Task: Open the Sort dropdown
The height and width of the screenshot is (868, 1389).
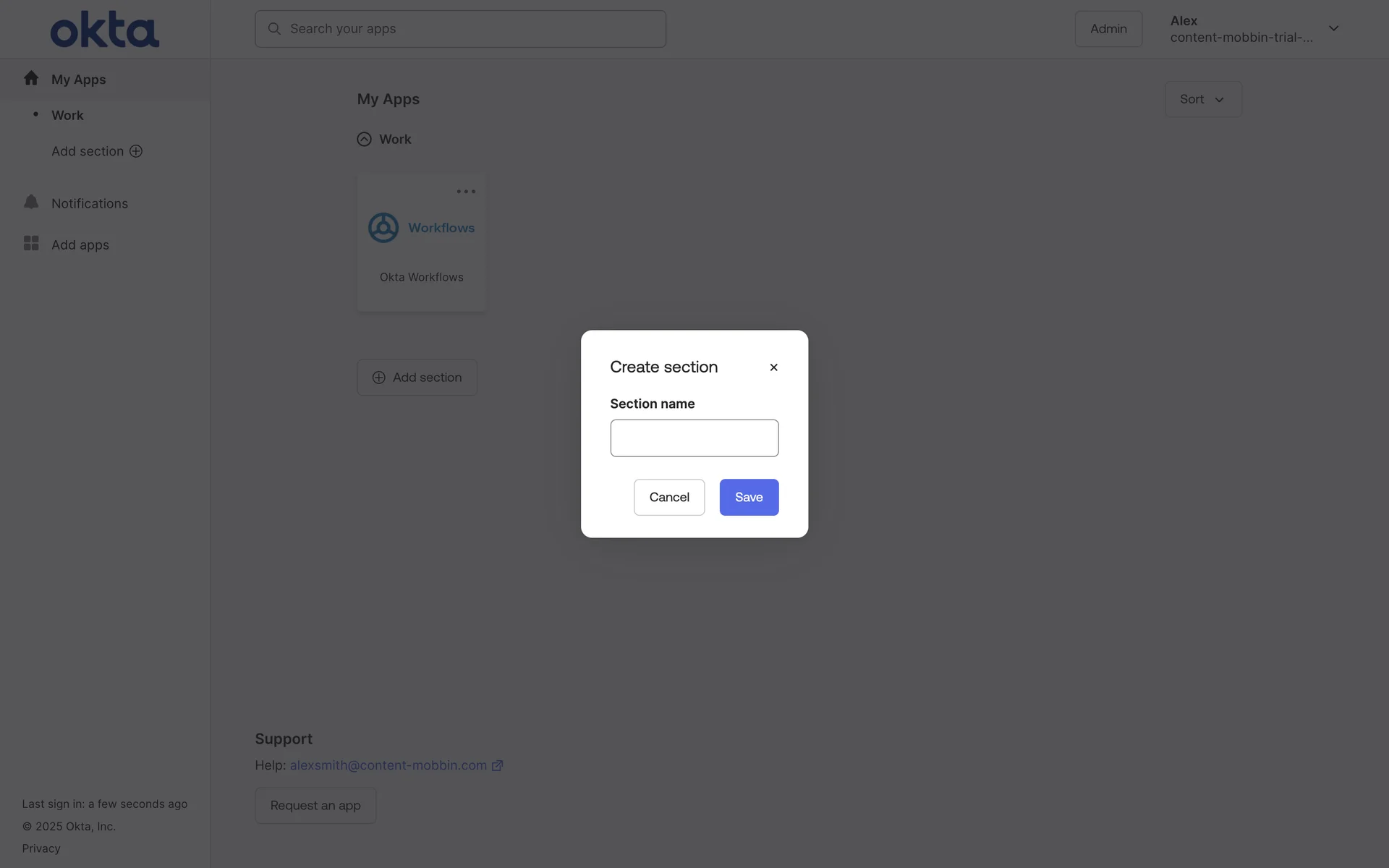Action: pos(1203,99)
